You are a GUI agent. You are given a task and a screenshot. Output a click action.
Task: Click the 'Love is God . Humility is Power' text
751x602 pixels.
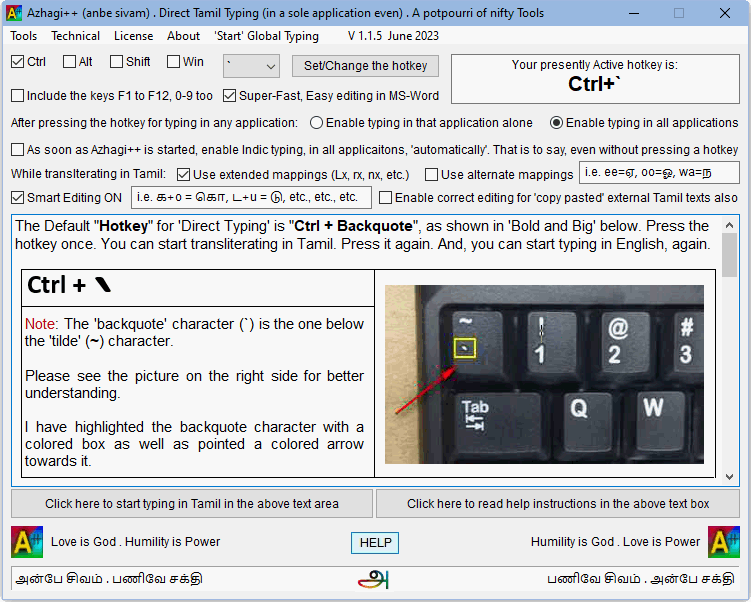click(136, 542)
